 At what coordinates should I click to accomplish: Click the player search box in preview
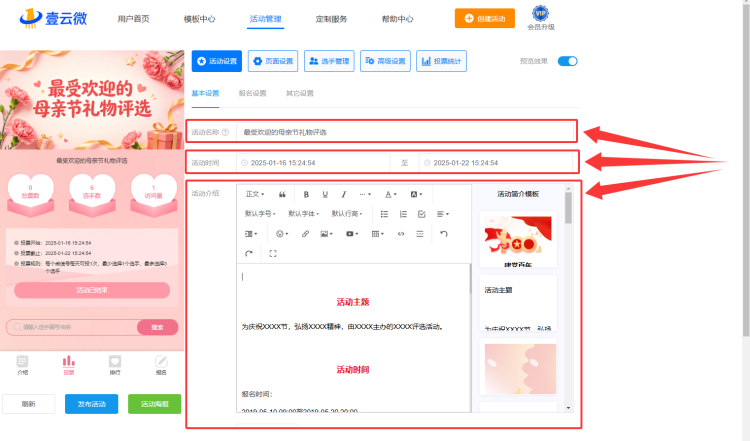[x=72, y=327]
